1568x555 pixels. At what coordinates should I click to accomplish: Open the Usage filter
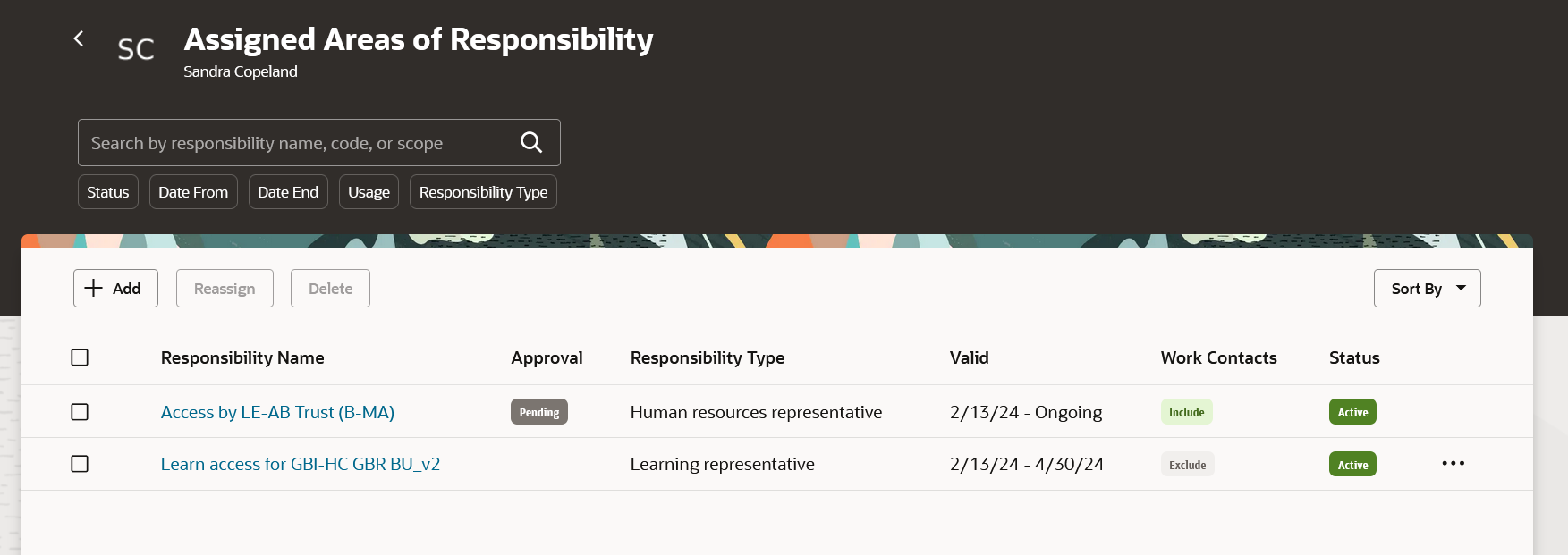coord(369,192)
